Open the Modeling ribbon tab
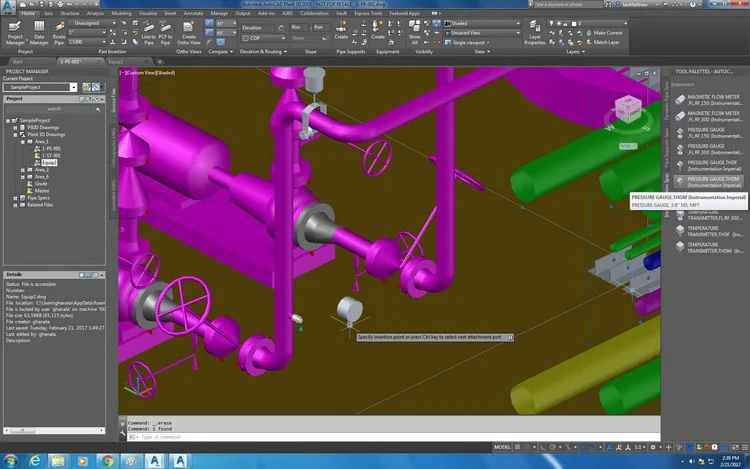This screenshot has height=469, width=750. [x=121, y=13]
